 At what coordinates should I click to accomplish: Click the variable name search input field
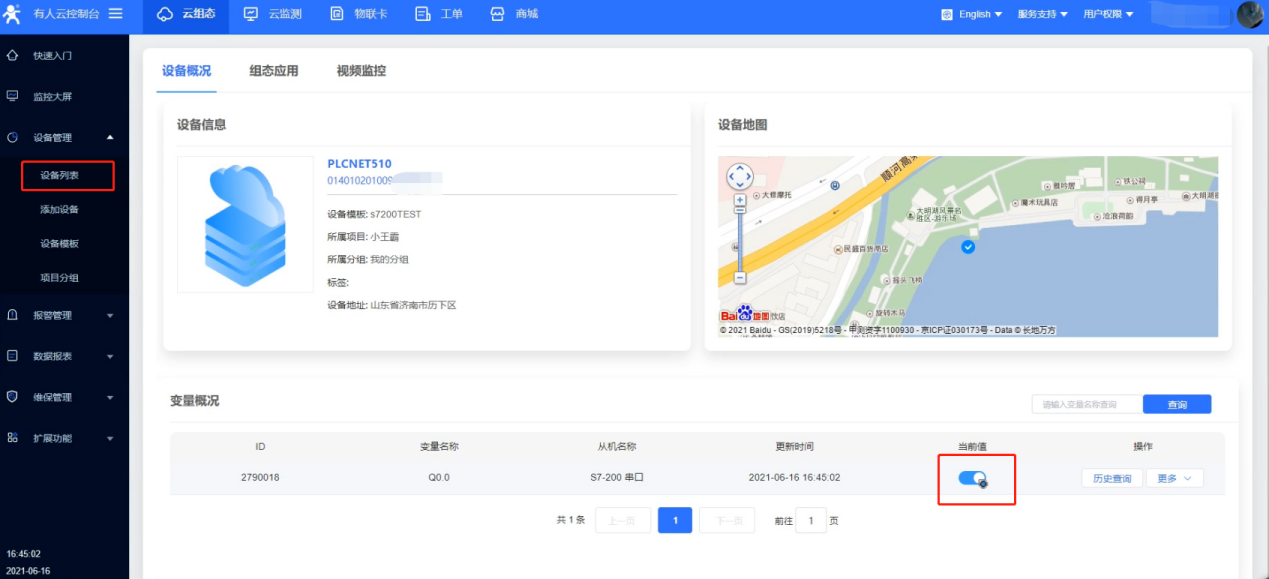(x=1086, y=404)
